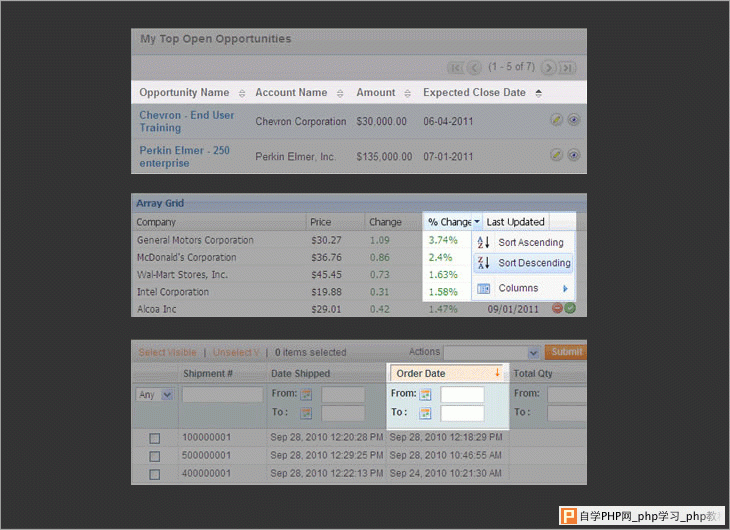This screenshot has width=730, height=530.
Task: Click Date Shipped From input field
Action: (343, 394)
